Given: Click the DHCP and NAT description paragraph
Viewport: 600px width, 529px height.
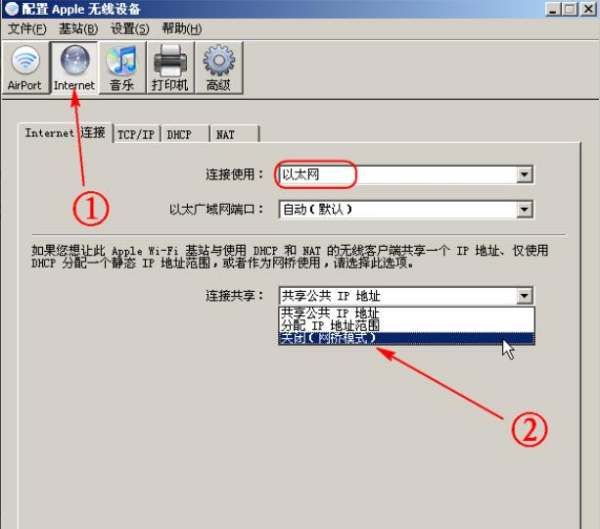Looking at the screenshot, I should (x=290, y=256).
